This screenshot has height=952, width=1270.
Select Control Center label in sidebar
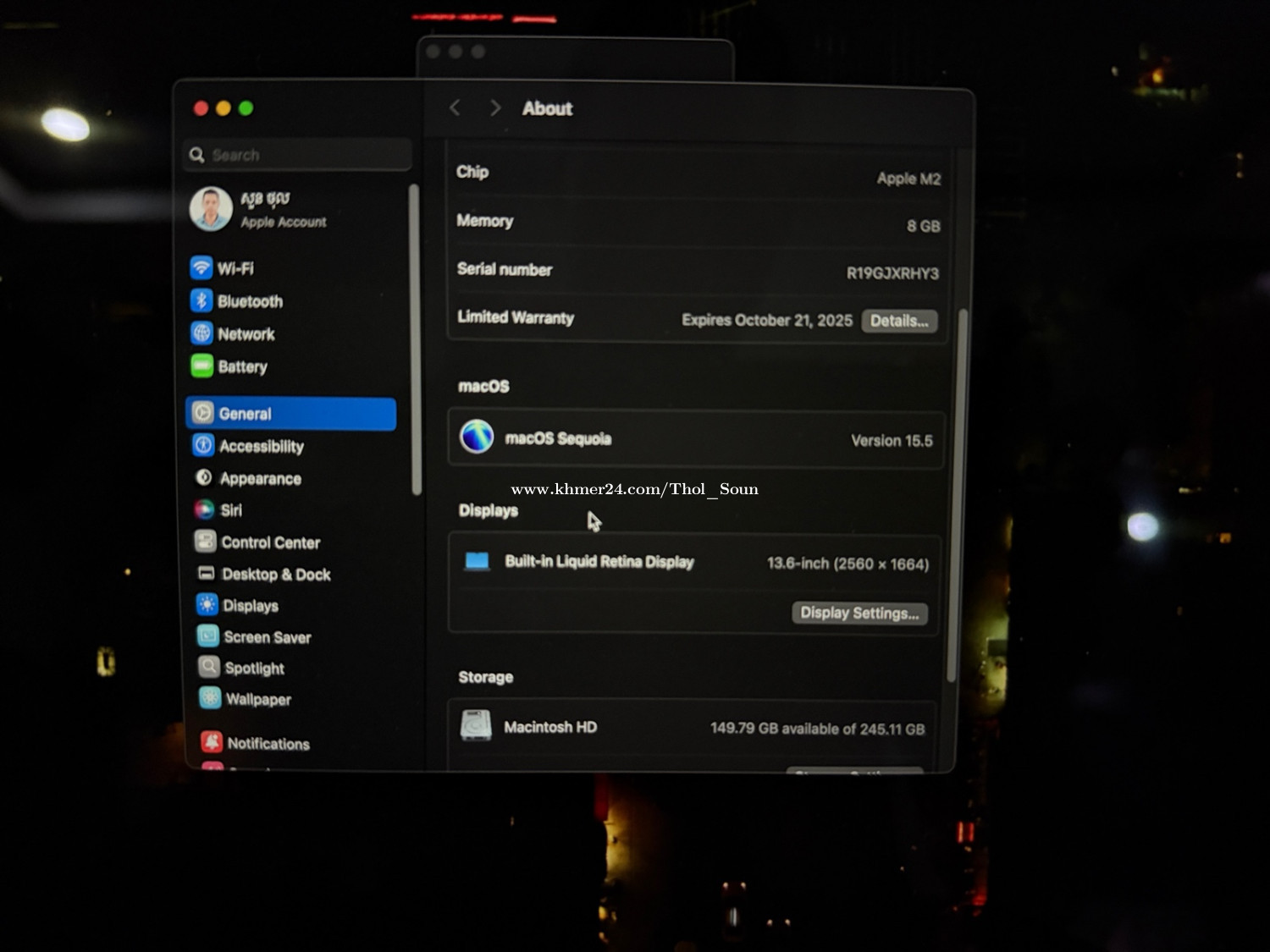click(271, 542)
